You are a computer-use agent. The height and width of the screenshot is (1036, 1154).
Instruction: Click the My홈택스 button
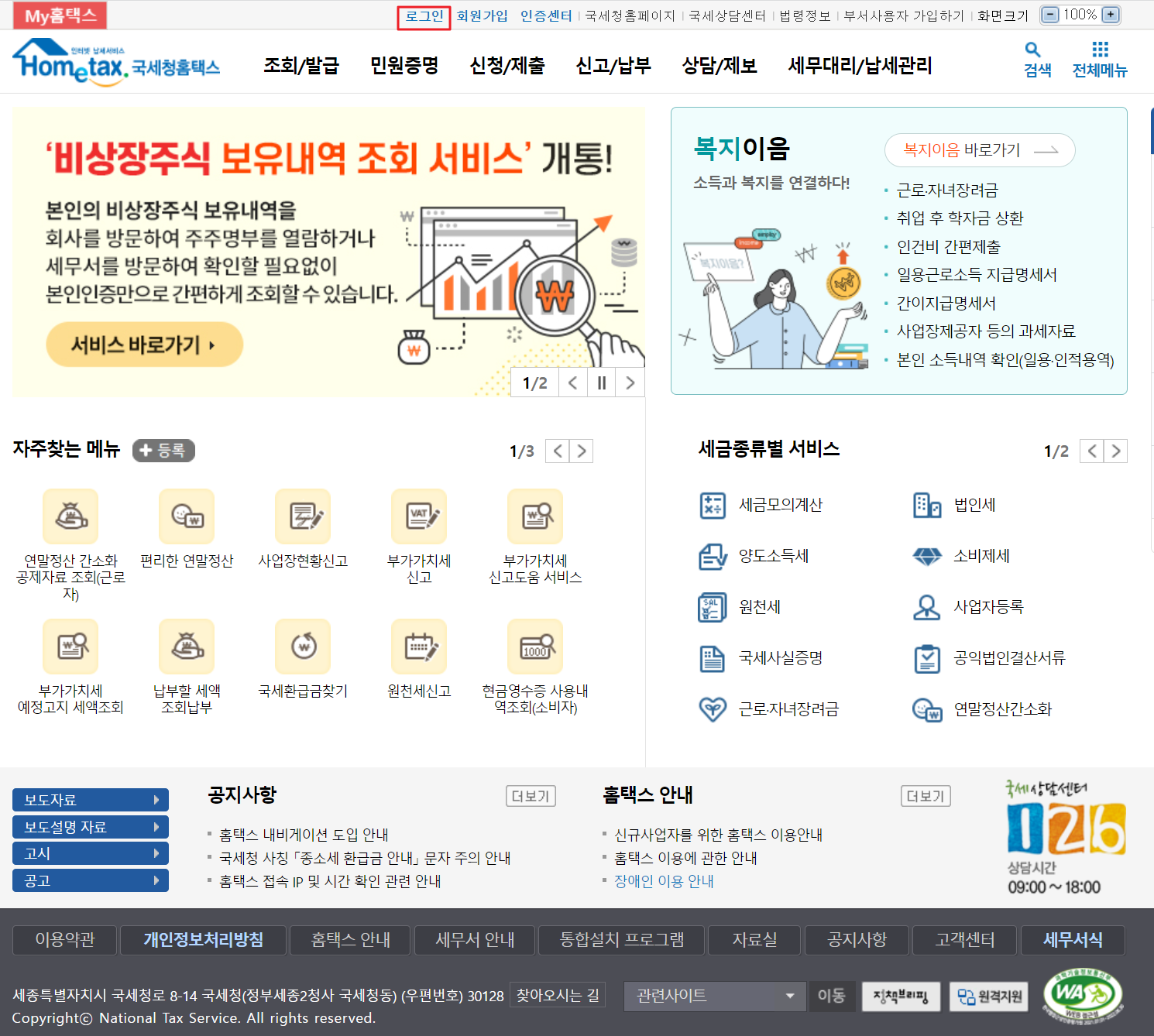60,15
